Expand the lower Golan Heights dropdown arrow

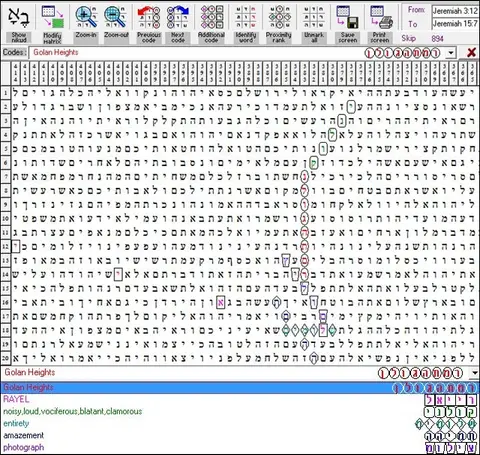[x=475, y=373]
